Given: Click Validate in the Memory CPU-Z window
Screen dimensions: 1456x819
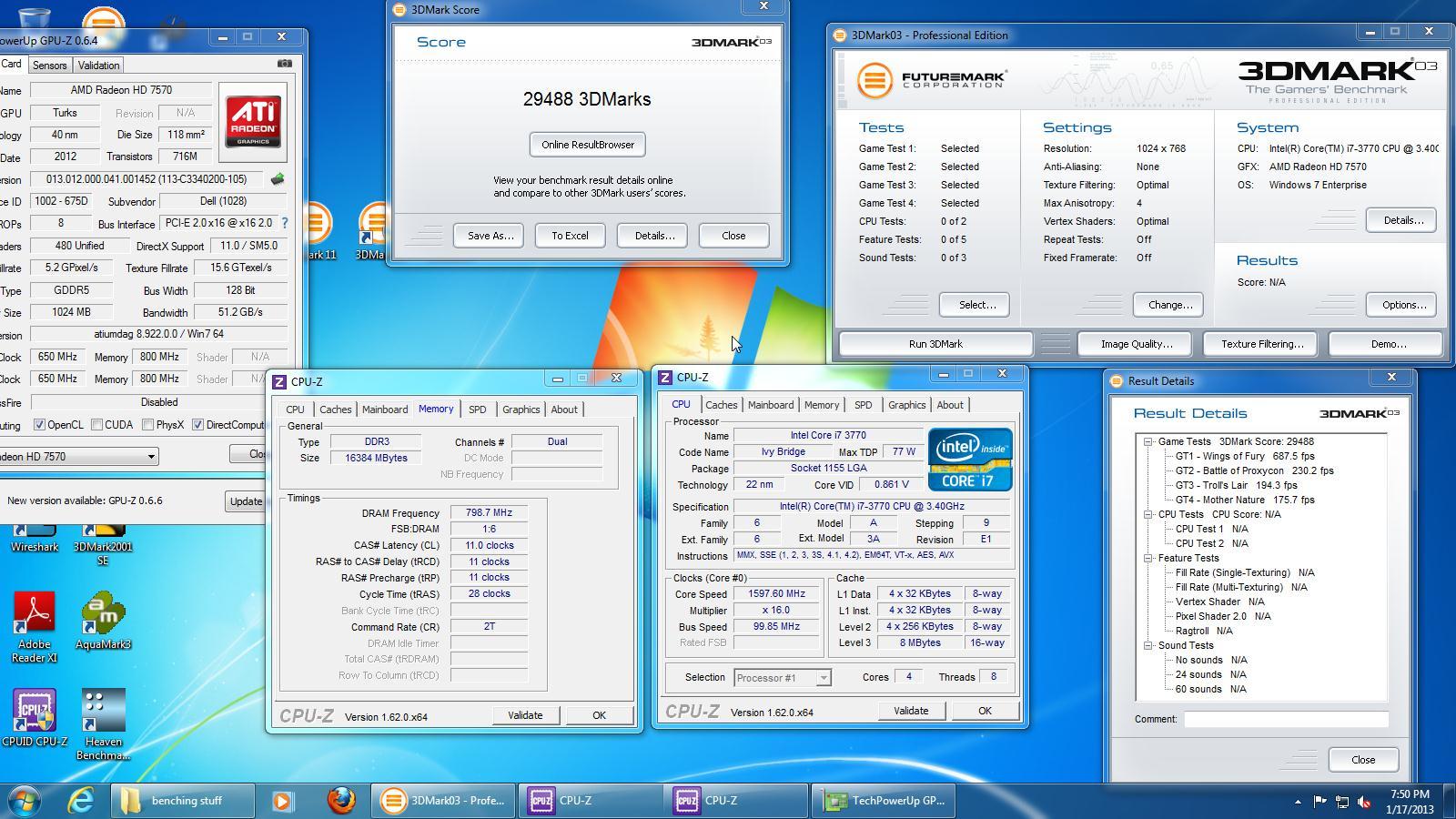Looking at the screenshot, I should tap(524, 715).
